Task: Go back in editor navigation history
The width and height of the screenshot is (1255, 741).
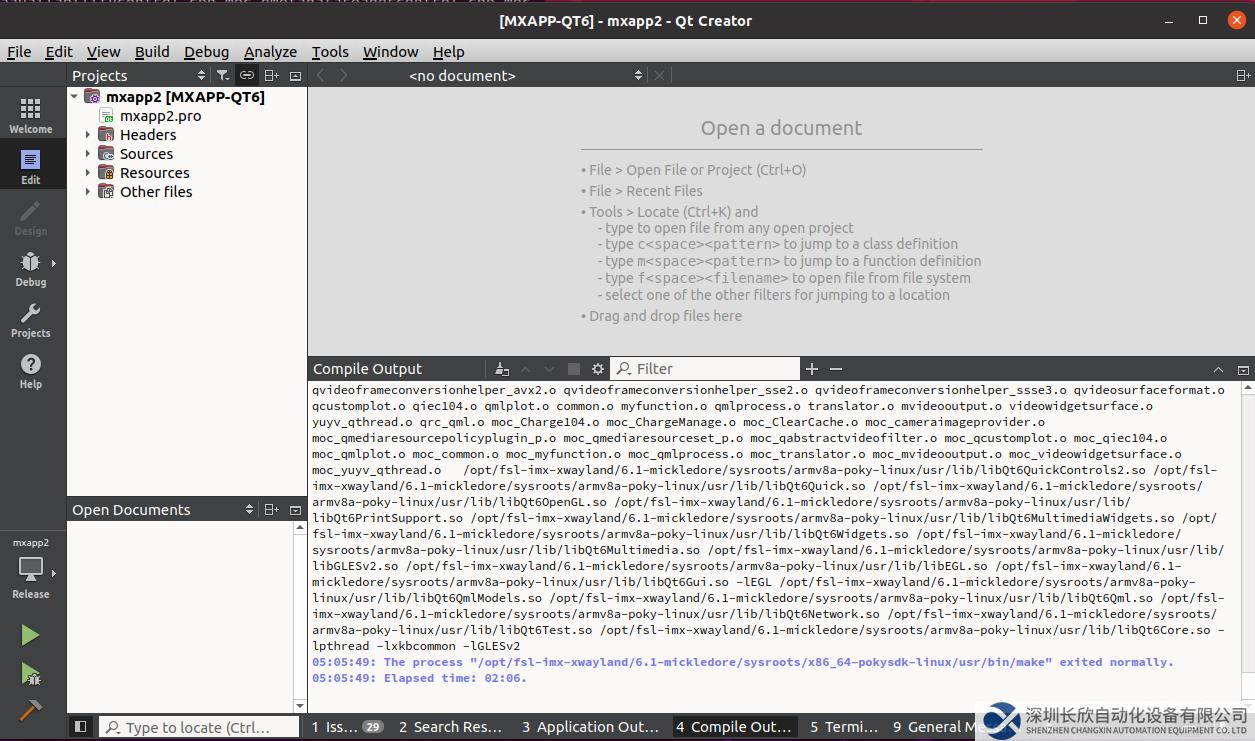Action: pos(321,75)
